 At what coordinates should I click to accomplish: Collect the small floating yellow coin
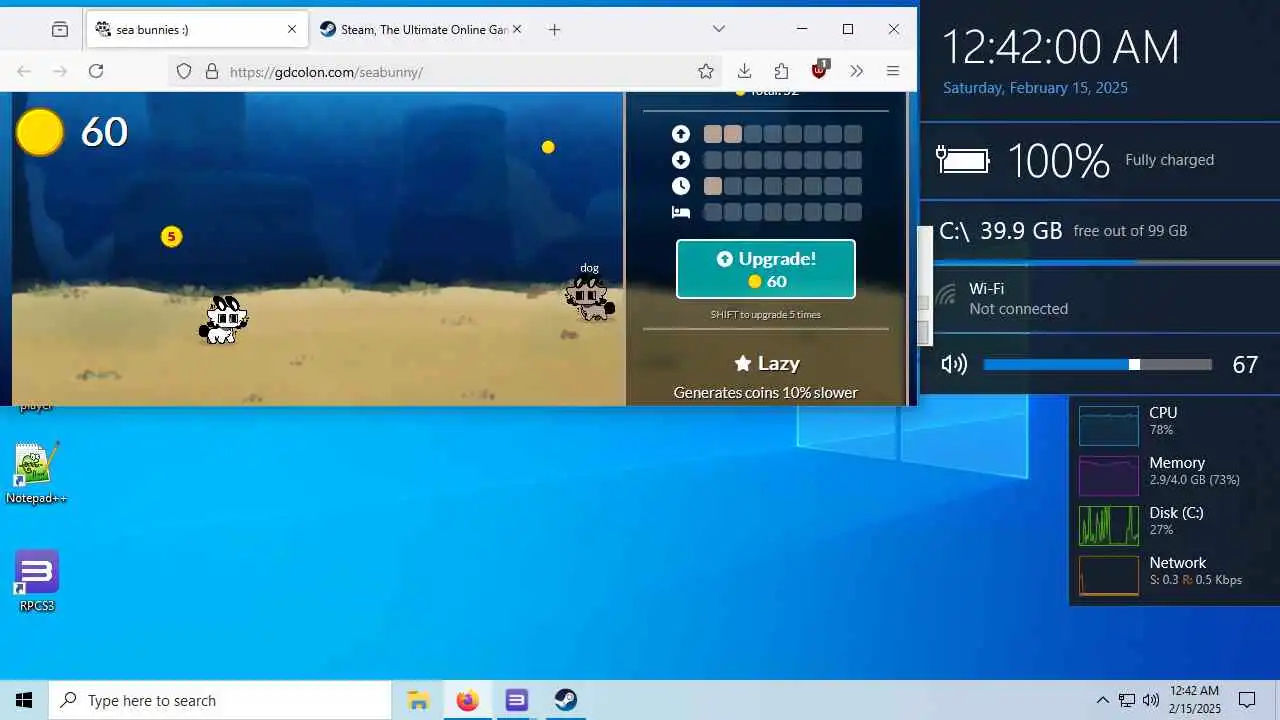(548, 147)
